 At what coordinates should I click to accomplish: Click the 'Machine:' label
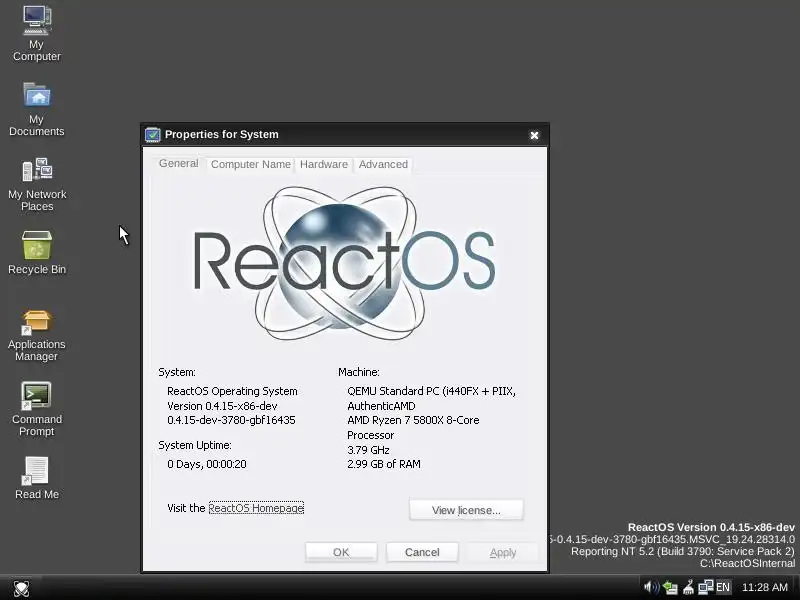[x=359, y=372]
